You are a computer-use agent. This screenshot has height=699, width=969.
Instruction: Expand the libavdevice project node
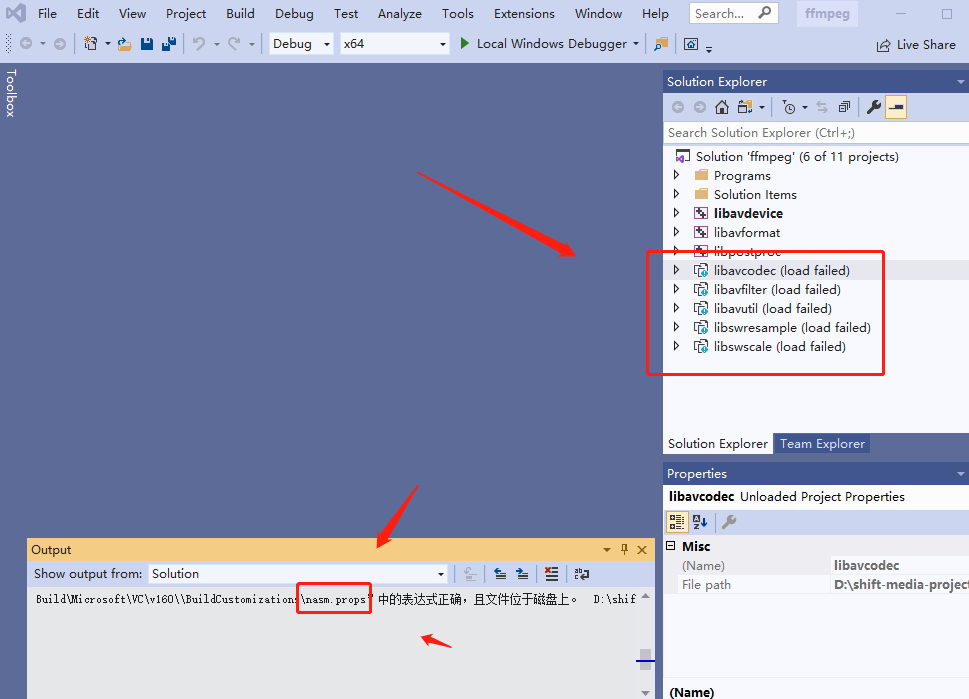(x=677, y=213)
